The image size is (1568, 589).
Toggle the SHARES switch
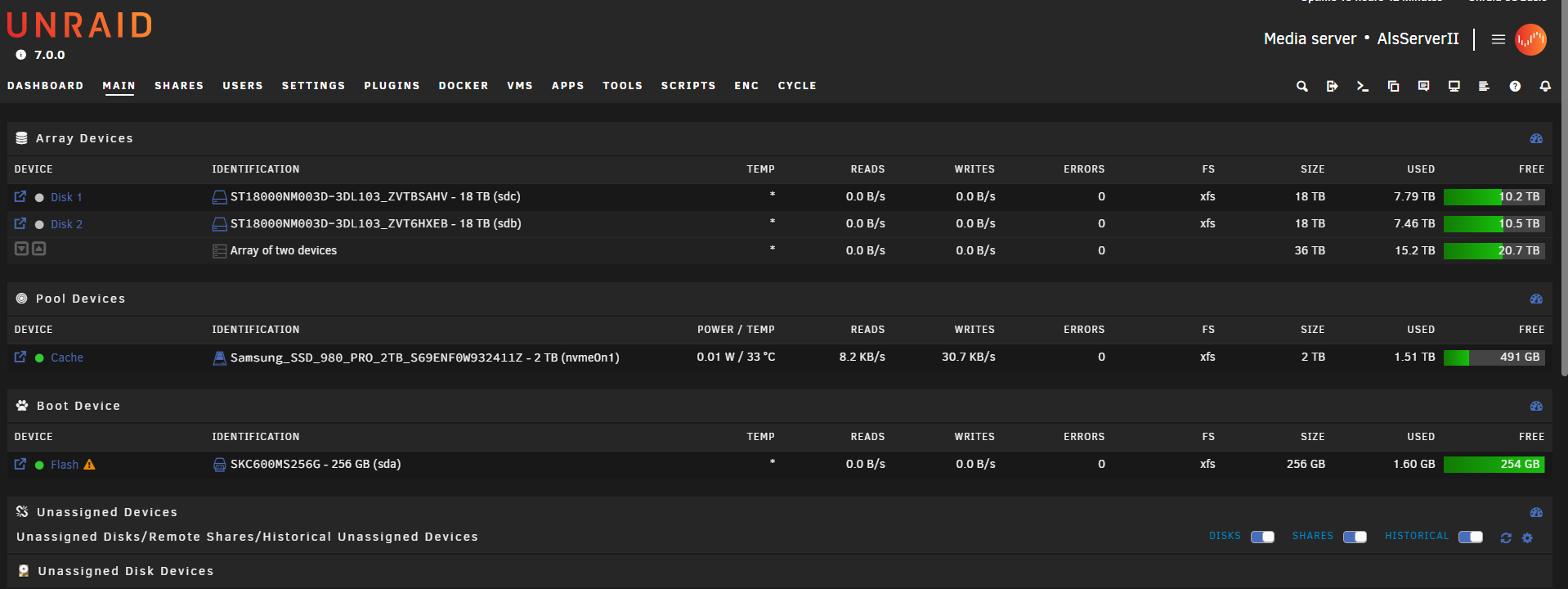pyautogui.click(x=1355, y=537)
